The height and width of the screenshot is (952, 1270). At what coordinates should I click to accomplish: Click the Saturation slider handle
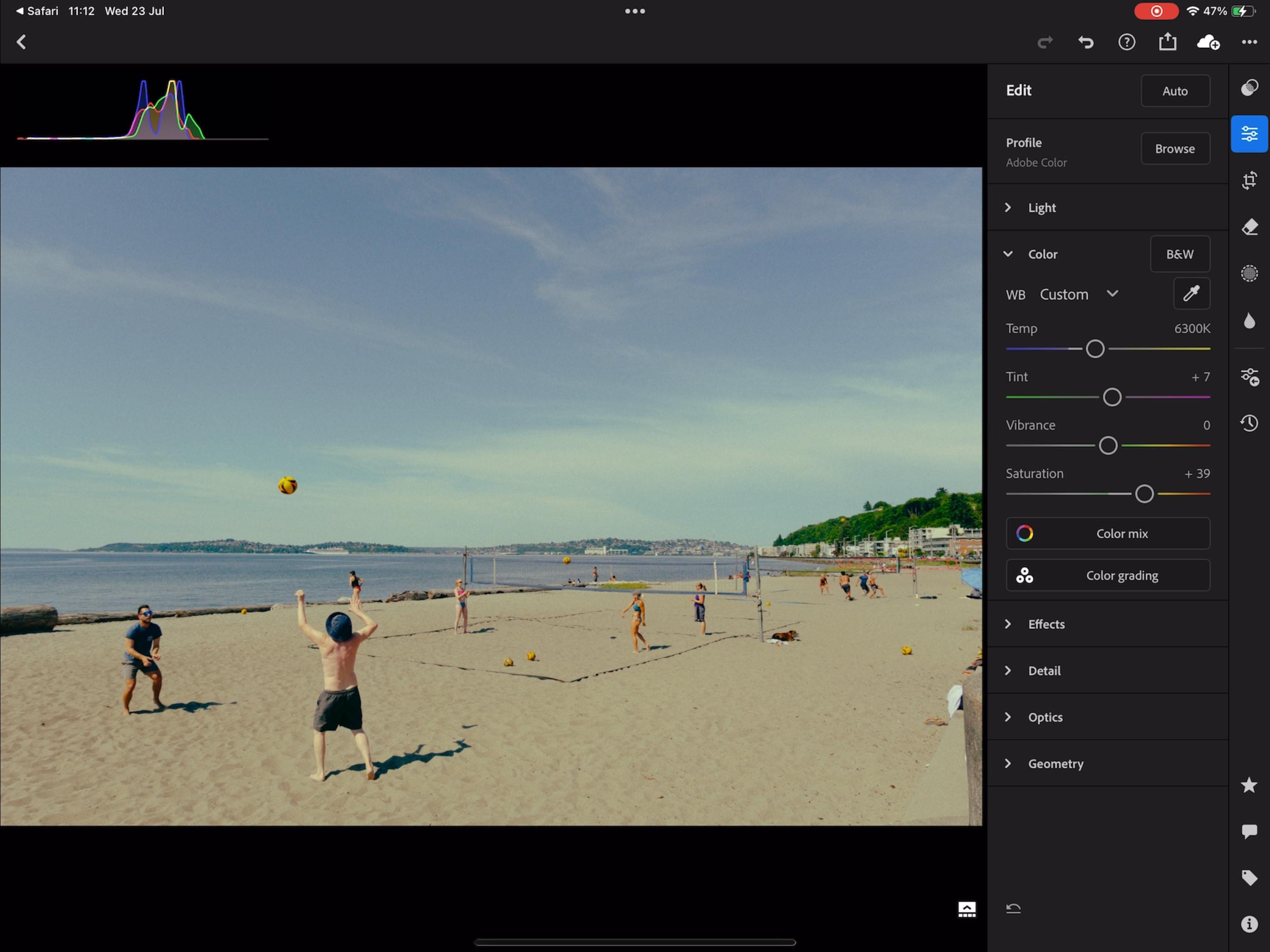coord(1144,493)
